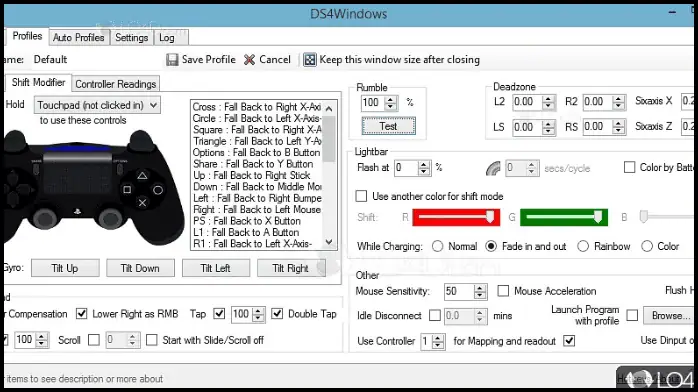The width and height of the screenshot is (698, 392).
Task: Click the Tap value stepper
Action: (x=258, y=314)
